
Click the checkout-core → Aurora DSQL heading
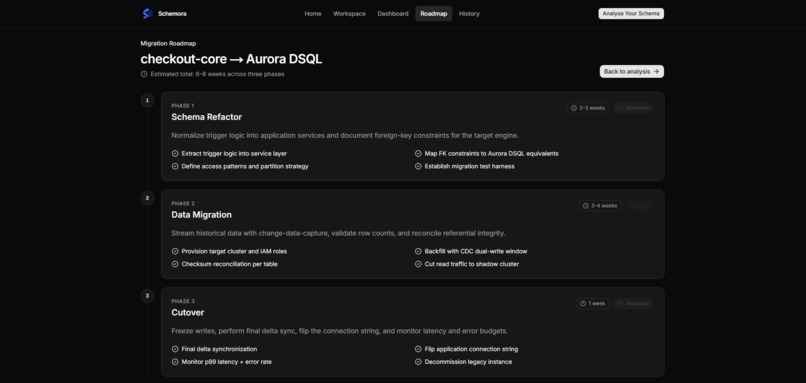pyautogui.click(x=231, y=59)
